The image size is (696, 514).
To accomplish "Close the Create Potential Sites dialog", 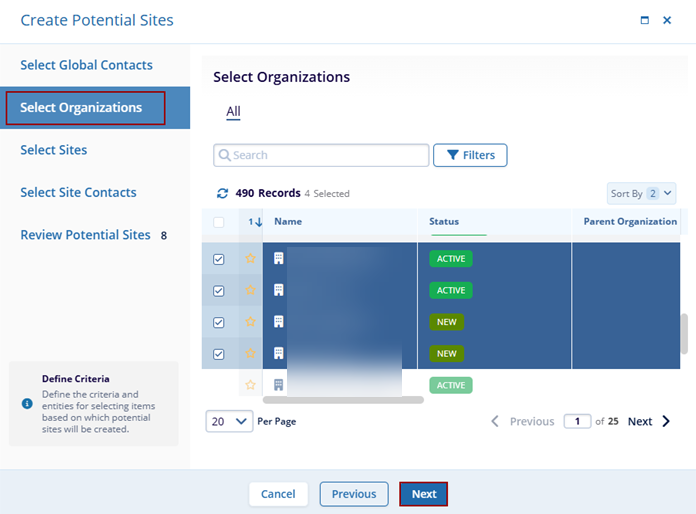I will click(667, 20).
